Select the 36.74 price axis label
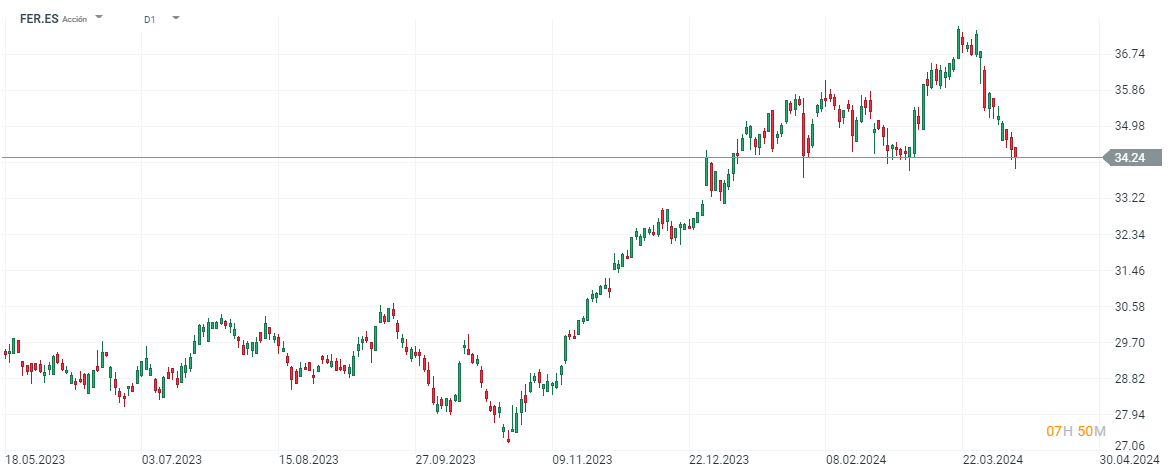This screenshot has width=1175, height=476. [x=1129, y=53]
